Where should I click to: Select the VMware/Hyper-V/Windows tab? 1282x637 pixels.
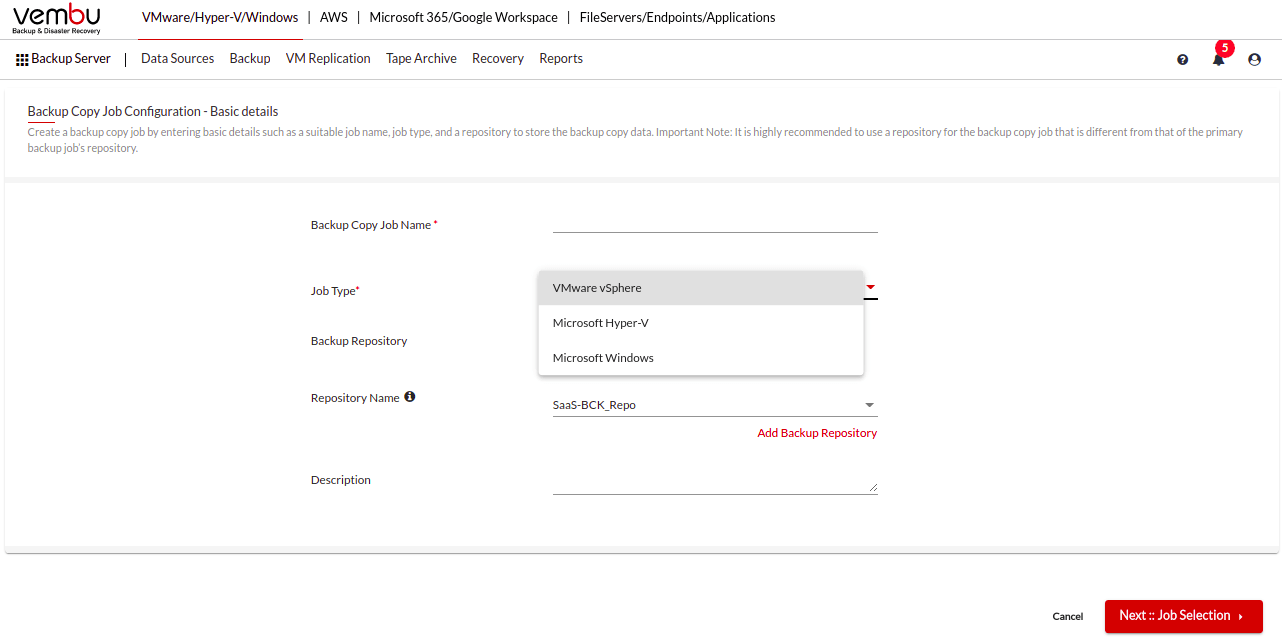coord(220,17)
